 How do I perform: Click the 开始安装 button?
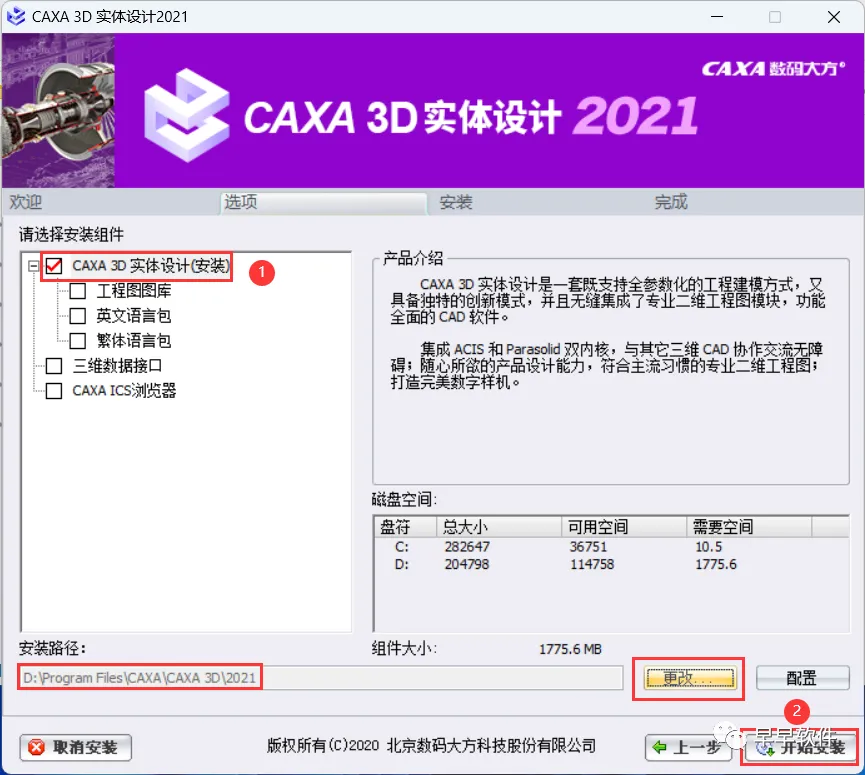[800, 748]
